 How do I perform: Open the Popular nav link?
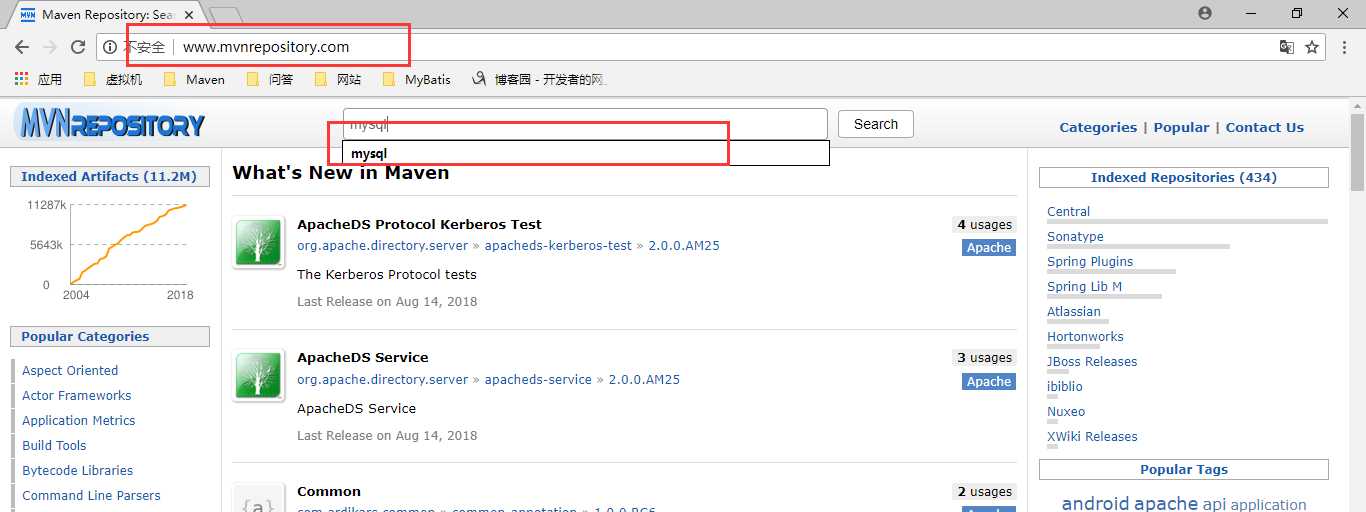(1181, 127)
